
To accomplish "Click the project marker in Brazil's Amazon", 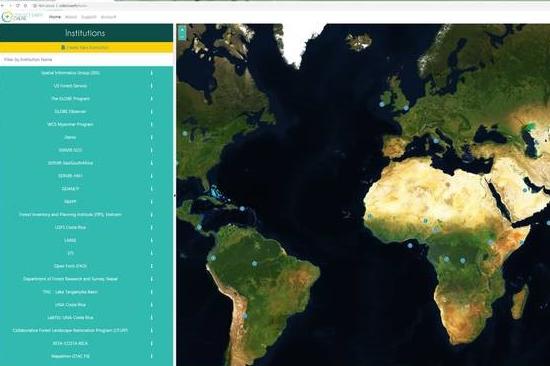I will [x=254, y=263].
